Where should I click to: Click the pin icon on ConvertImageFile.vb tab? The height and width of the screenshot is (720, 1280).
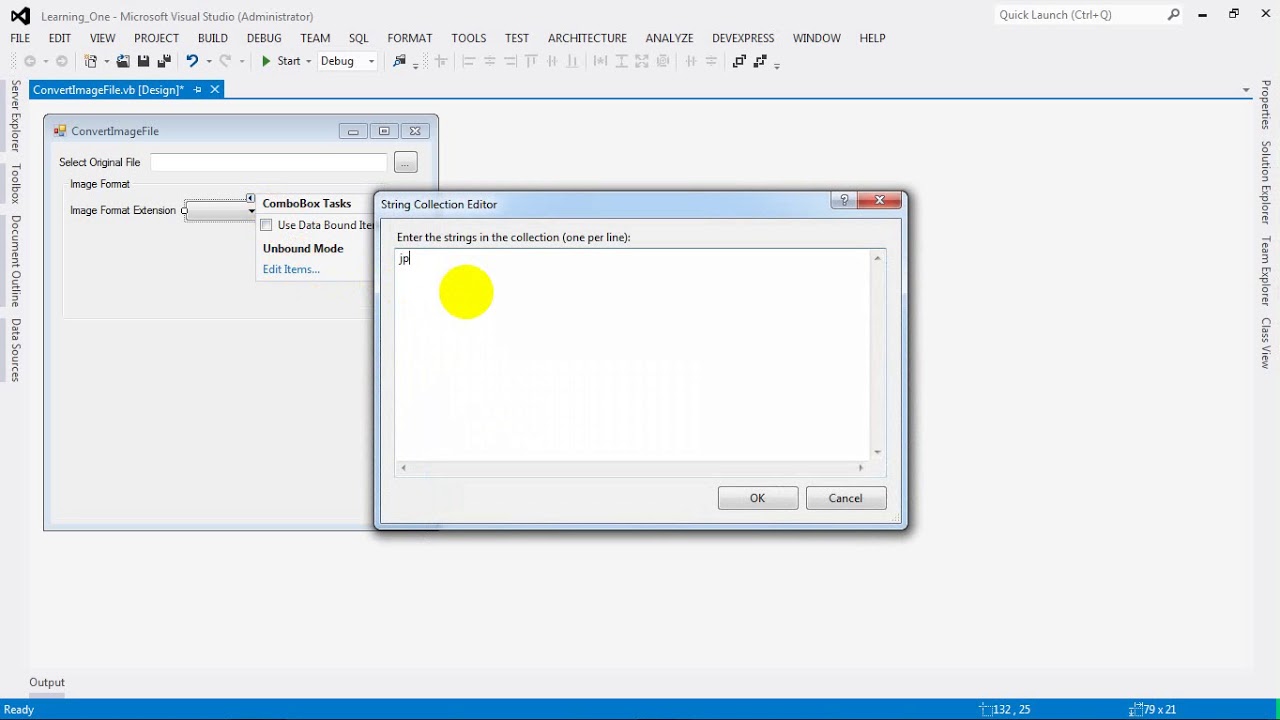pyautogui.click(x=197, y=90)
